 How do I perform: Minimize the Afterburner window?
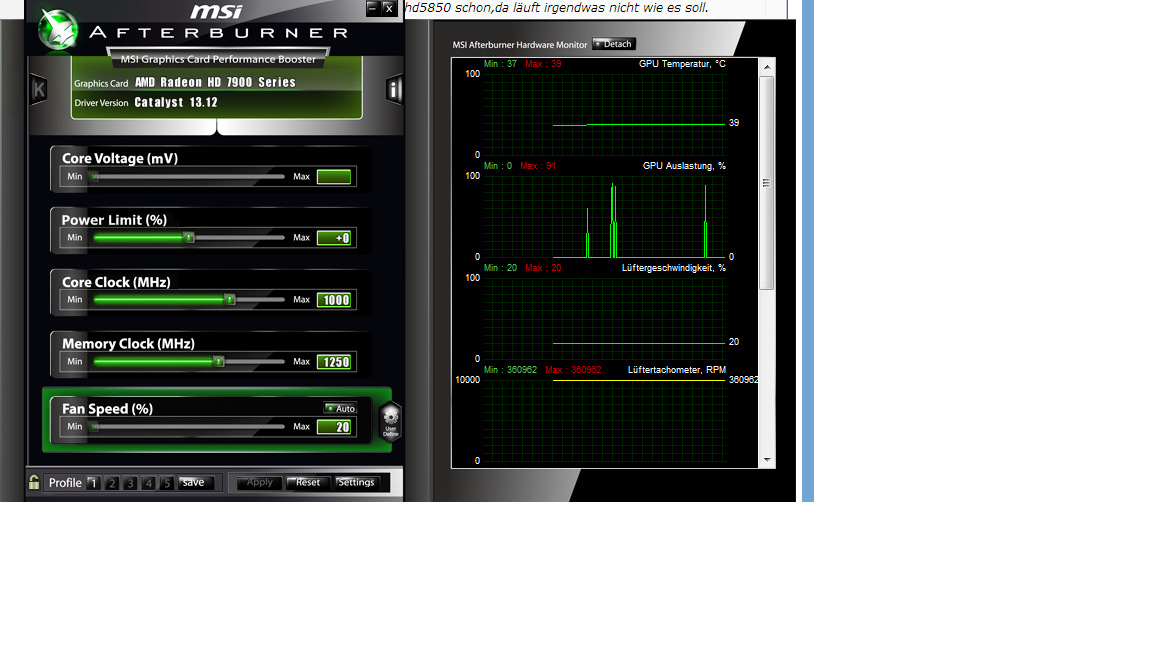point(372,8)
